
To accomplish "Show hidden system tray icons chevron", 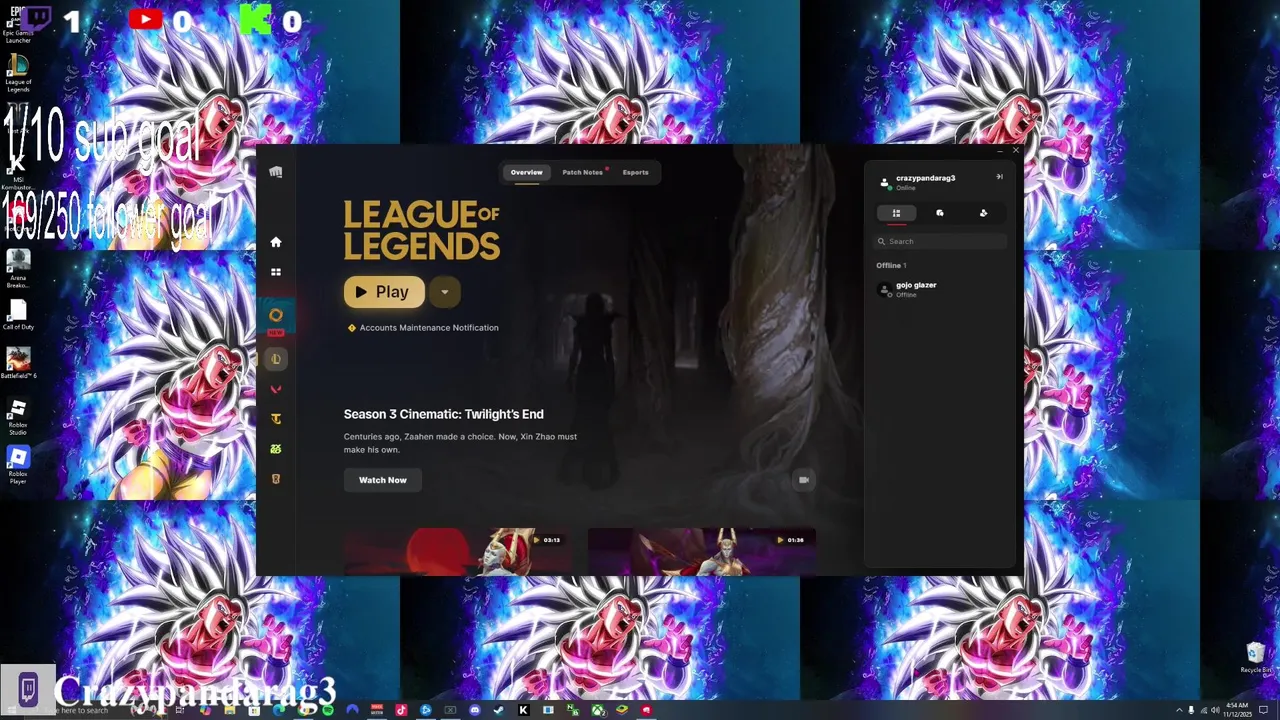I will point(1179,710).
